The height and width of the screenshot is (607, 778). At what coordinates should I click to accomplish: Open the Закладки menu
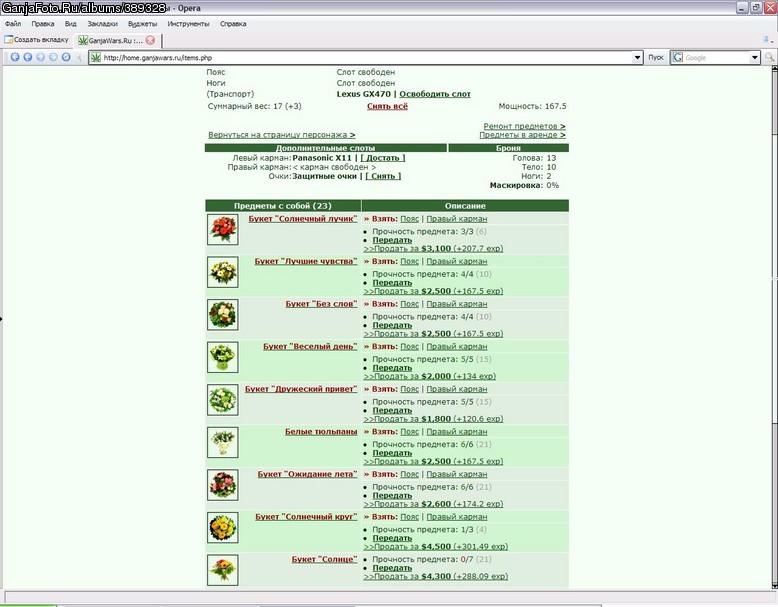102,24
